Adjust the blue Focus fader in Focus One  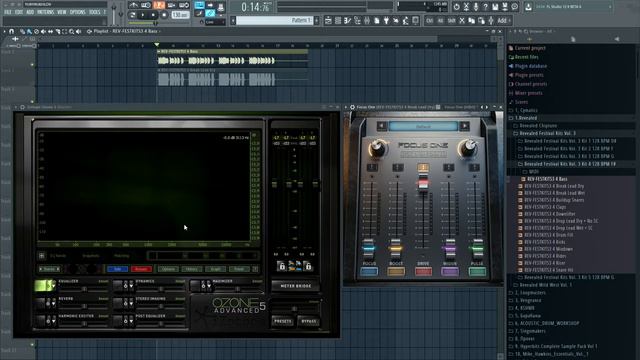click(368, 247)
